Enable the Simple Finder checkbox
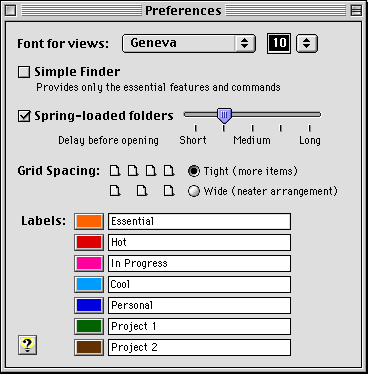The height and width of the screenshot is (374, 368). point(24,72)
